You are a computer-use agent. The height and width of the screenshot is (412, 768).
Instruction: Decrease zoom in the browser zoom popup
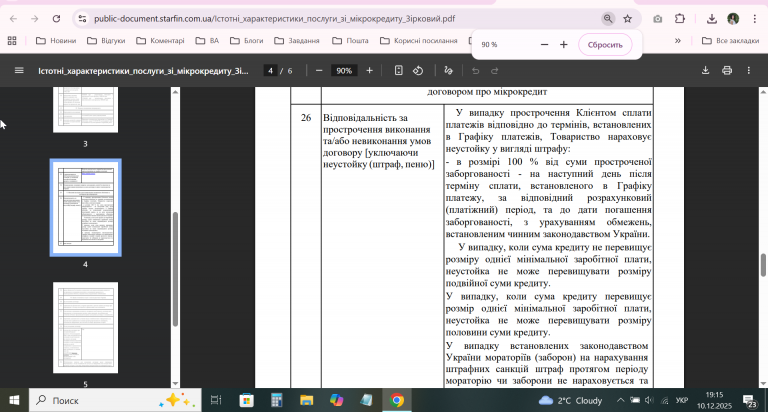pyautogui.click(x=544, y=45)
